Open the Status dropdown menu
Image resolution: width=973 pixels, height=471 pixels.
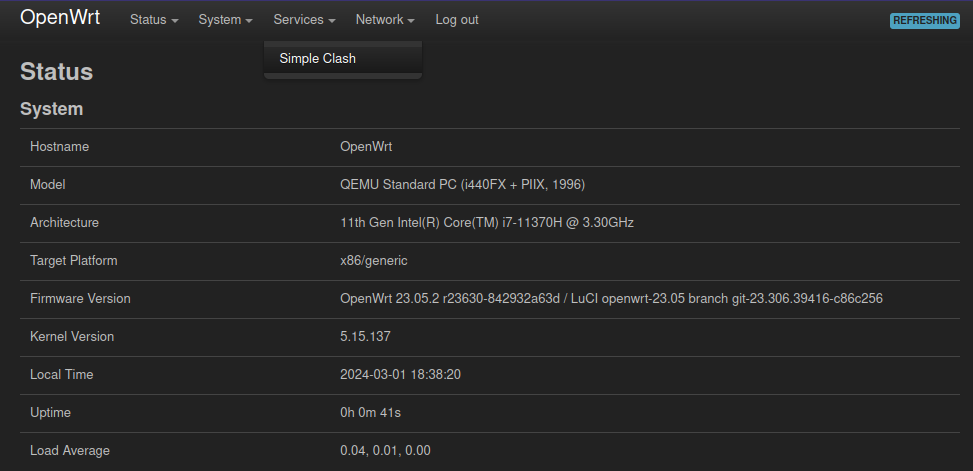pyautogui.click(x=154, y=20)
